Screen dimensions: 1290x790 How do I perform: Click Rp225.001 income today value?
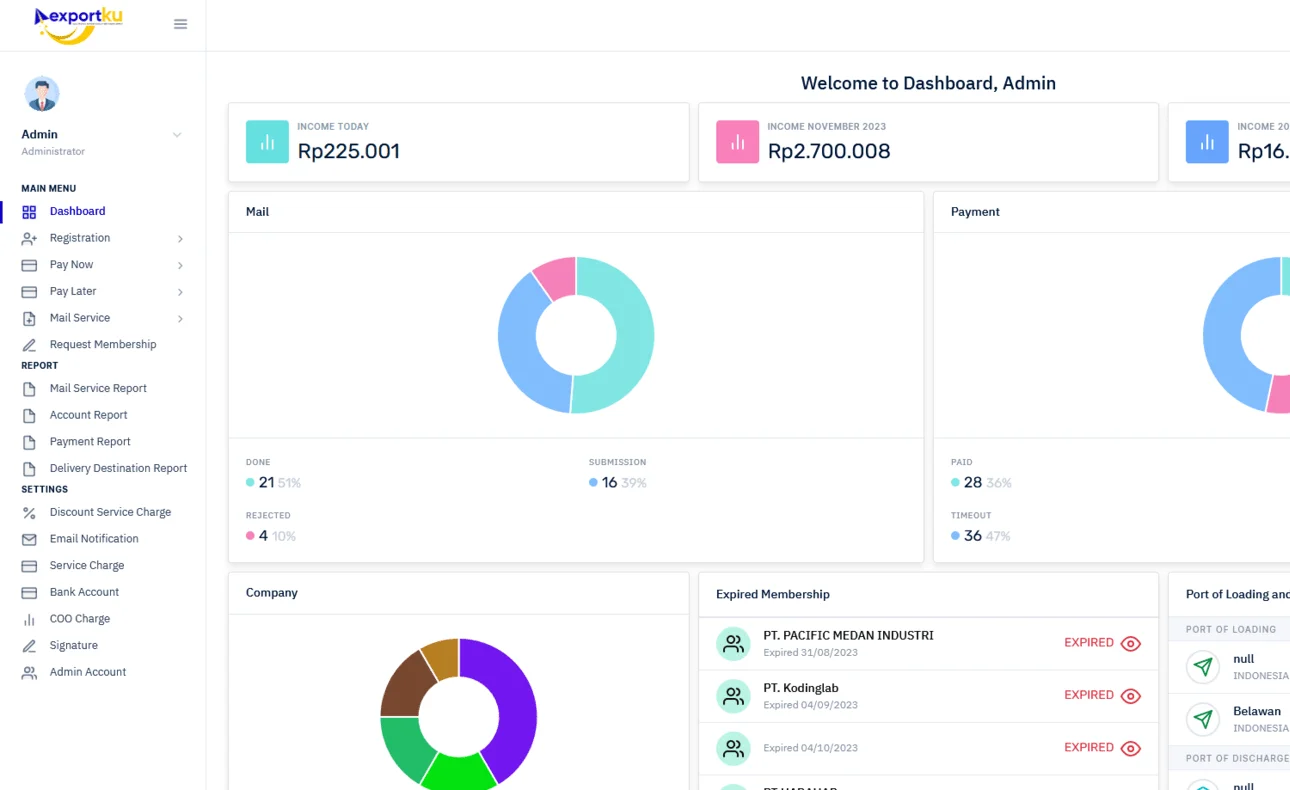click(x=349, y=151)
